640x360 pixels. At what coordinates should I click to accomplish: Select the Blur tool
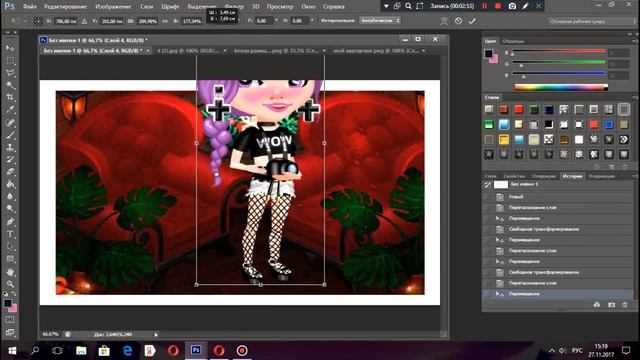pyautogui.click(x=10, y=196)
